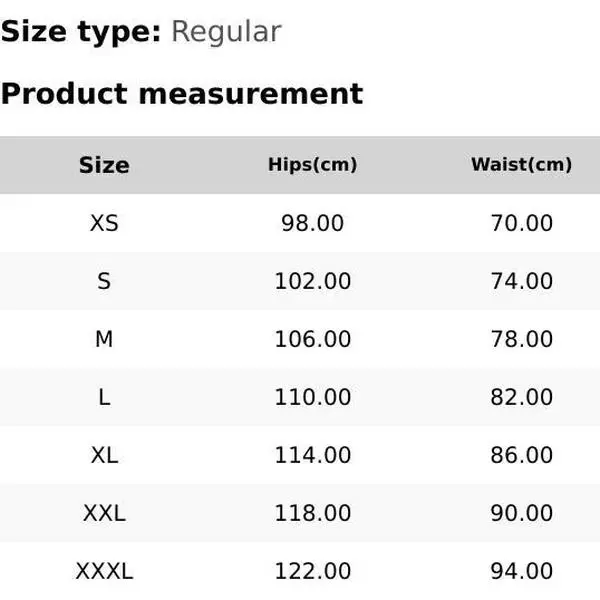The image size is (600, 600).
Task: Click the 70.00 waist value
Action: (521, 223)
